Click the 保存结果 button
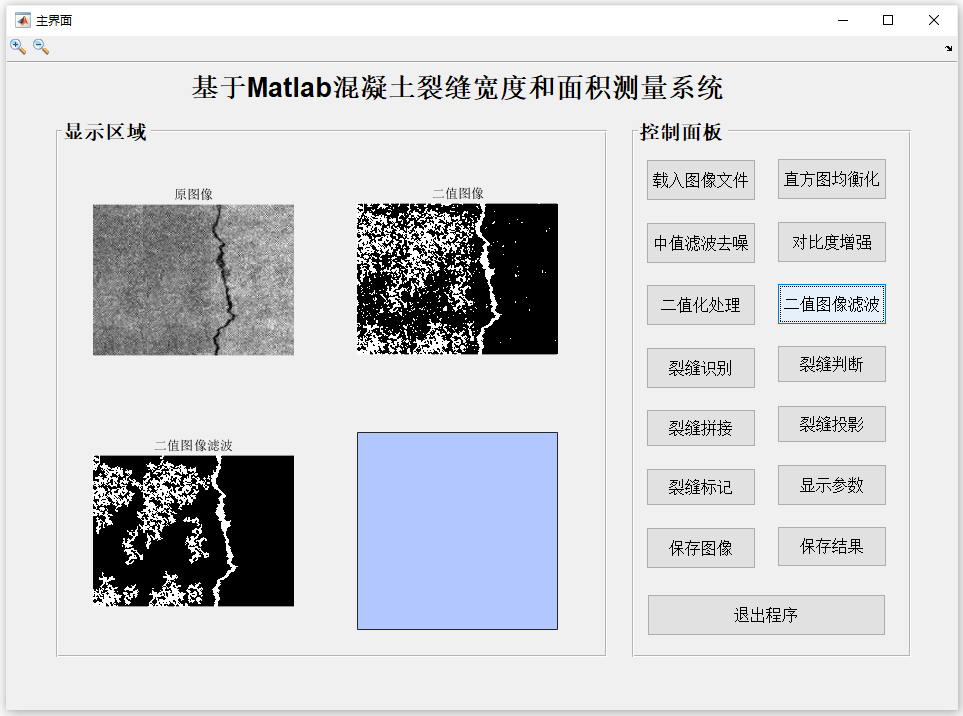Image resolution: width=963 pixels, height=716 pixels. (832, 546)
